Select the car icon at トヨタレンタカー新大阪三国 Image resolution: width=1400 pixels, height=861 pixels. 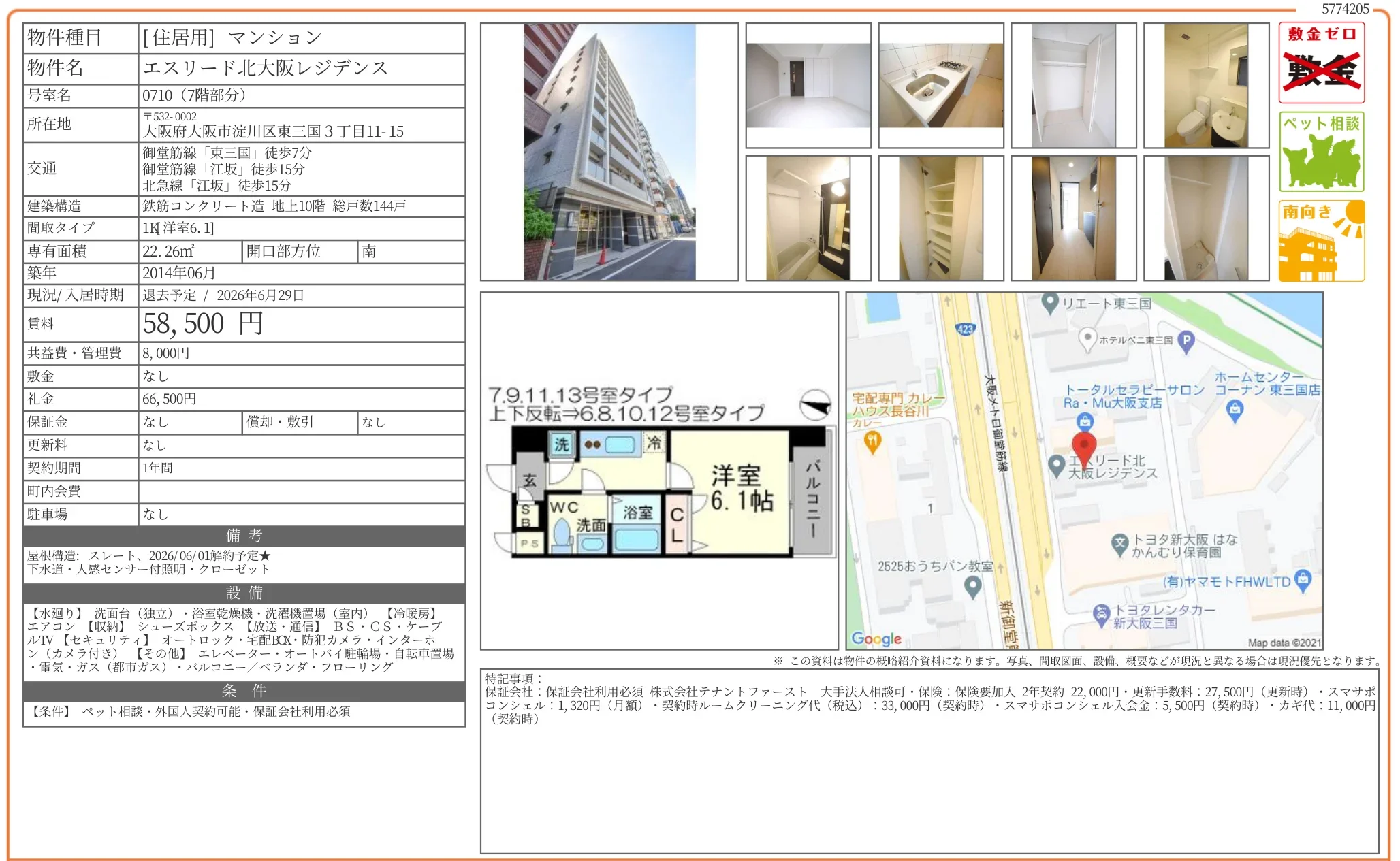click(1101, 612)
